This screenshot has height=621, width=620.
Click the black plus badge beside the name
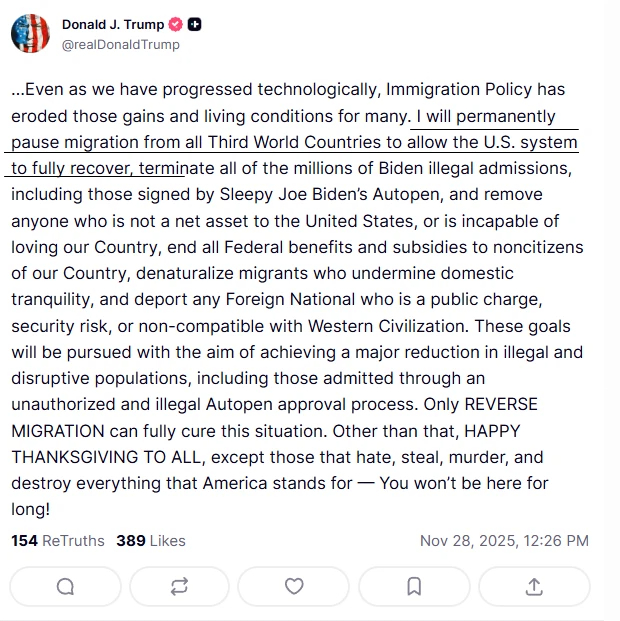195,24
